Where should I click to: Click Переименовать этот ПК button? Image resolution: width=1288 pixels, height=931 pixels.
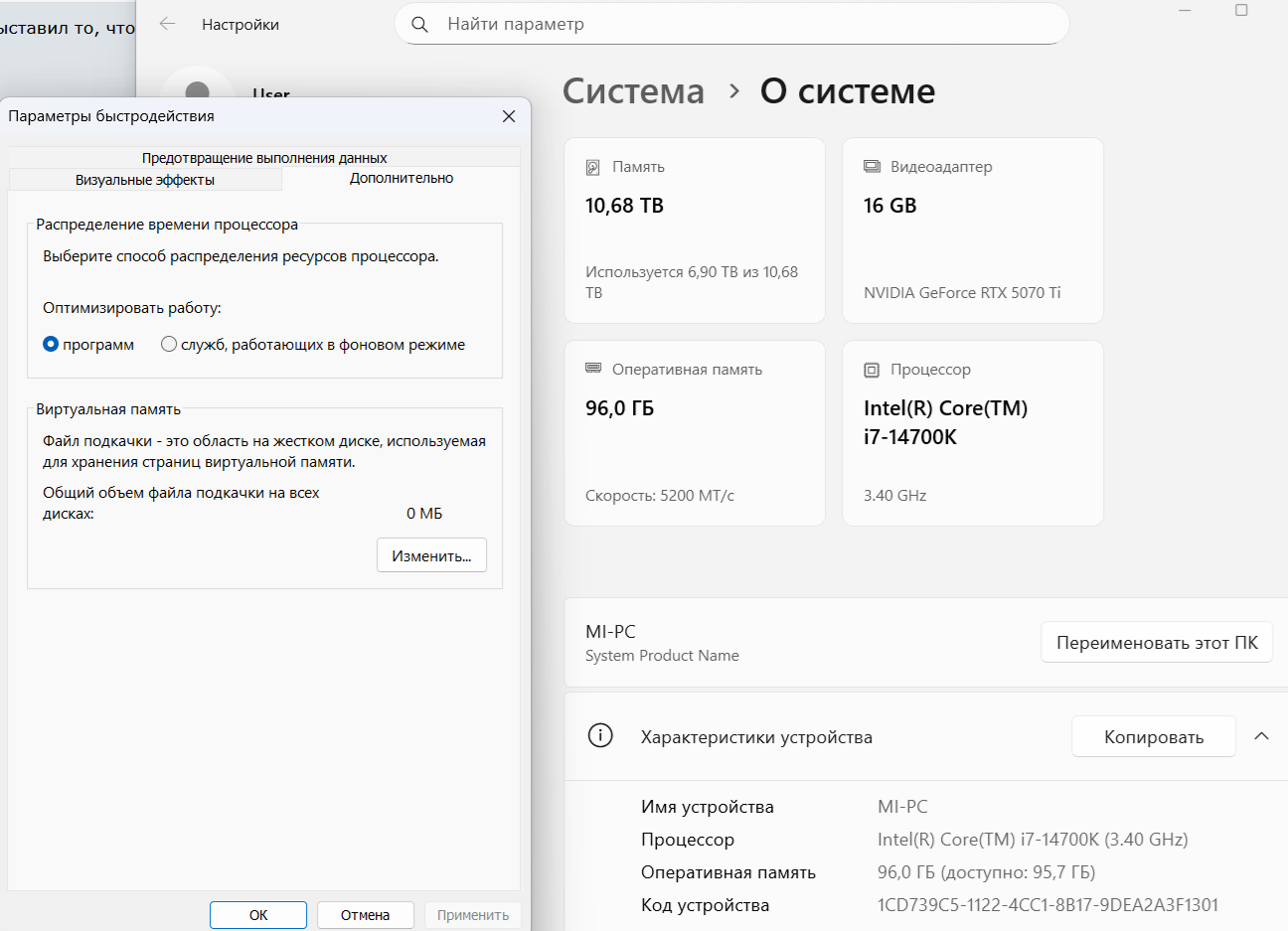1157,643
